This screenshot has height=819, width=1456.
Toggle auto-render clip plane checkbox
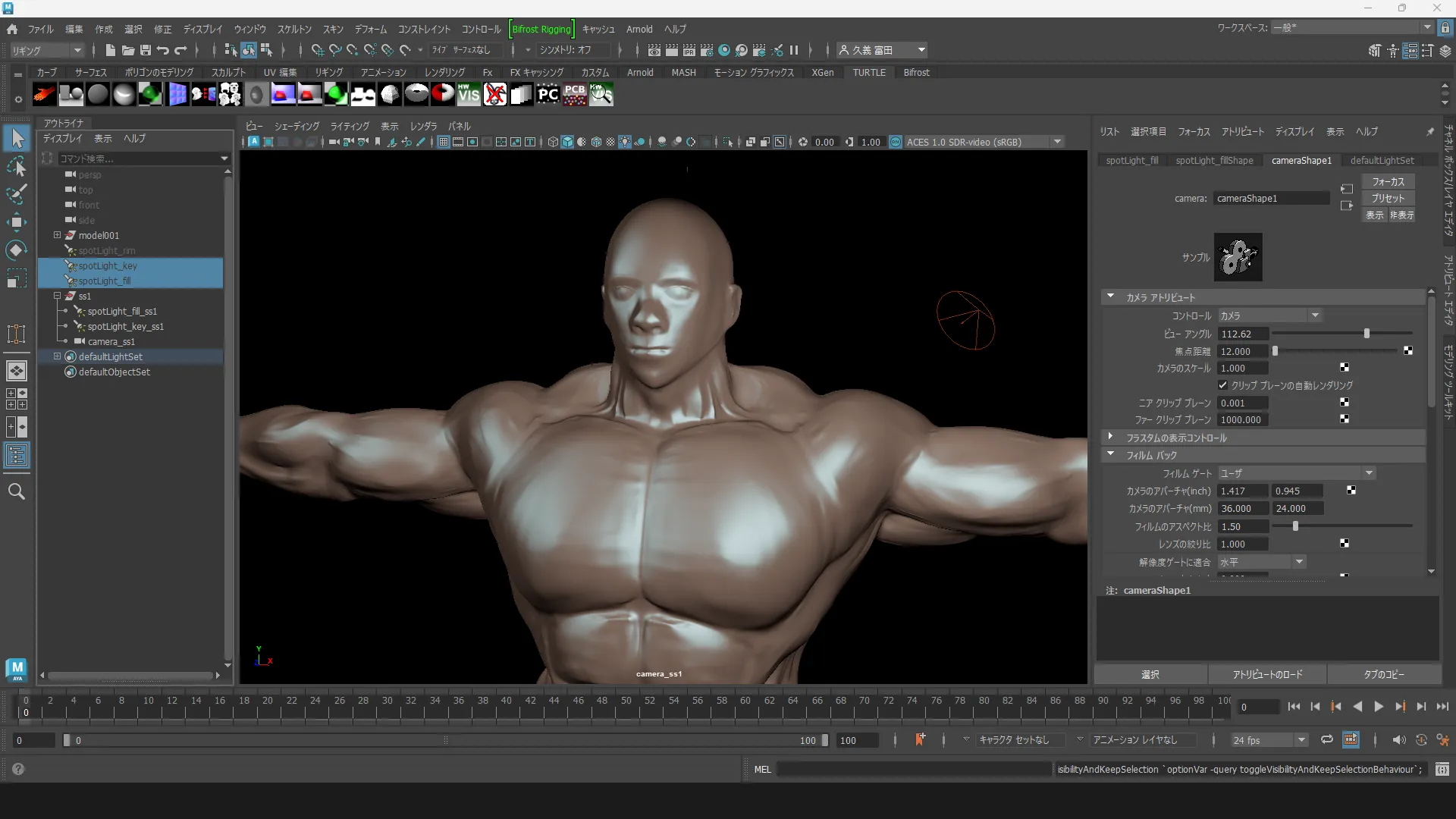pos(1222,385)
